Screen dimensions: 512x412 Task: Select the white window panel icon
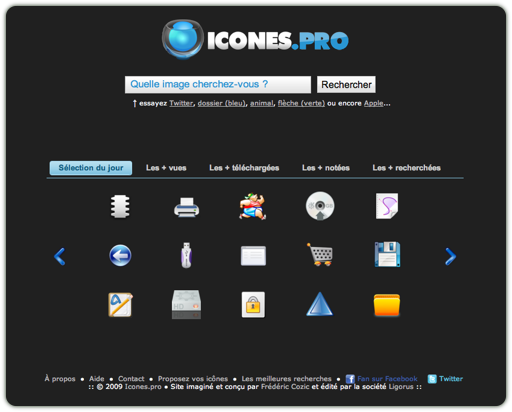coord(253,256)
